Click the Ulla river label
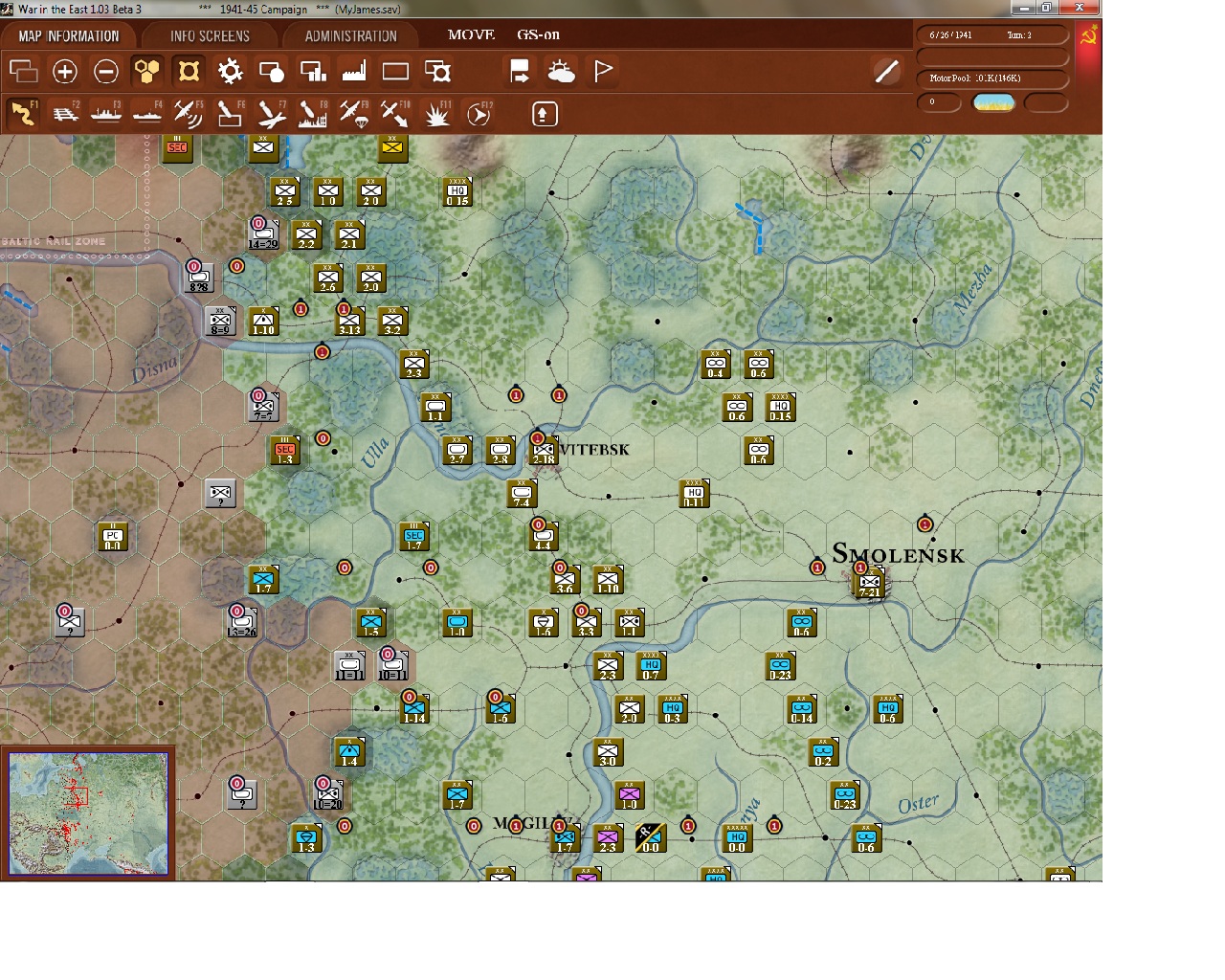Screen dimensions: 1225x980 (x=375, y=452)
